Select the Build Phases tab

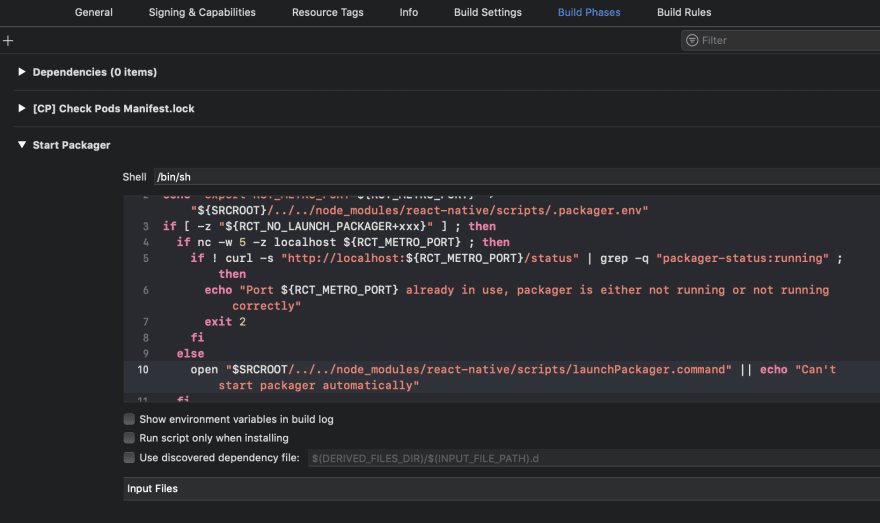(x=589, y=12)
